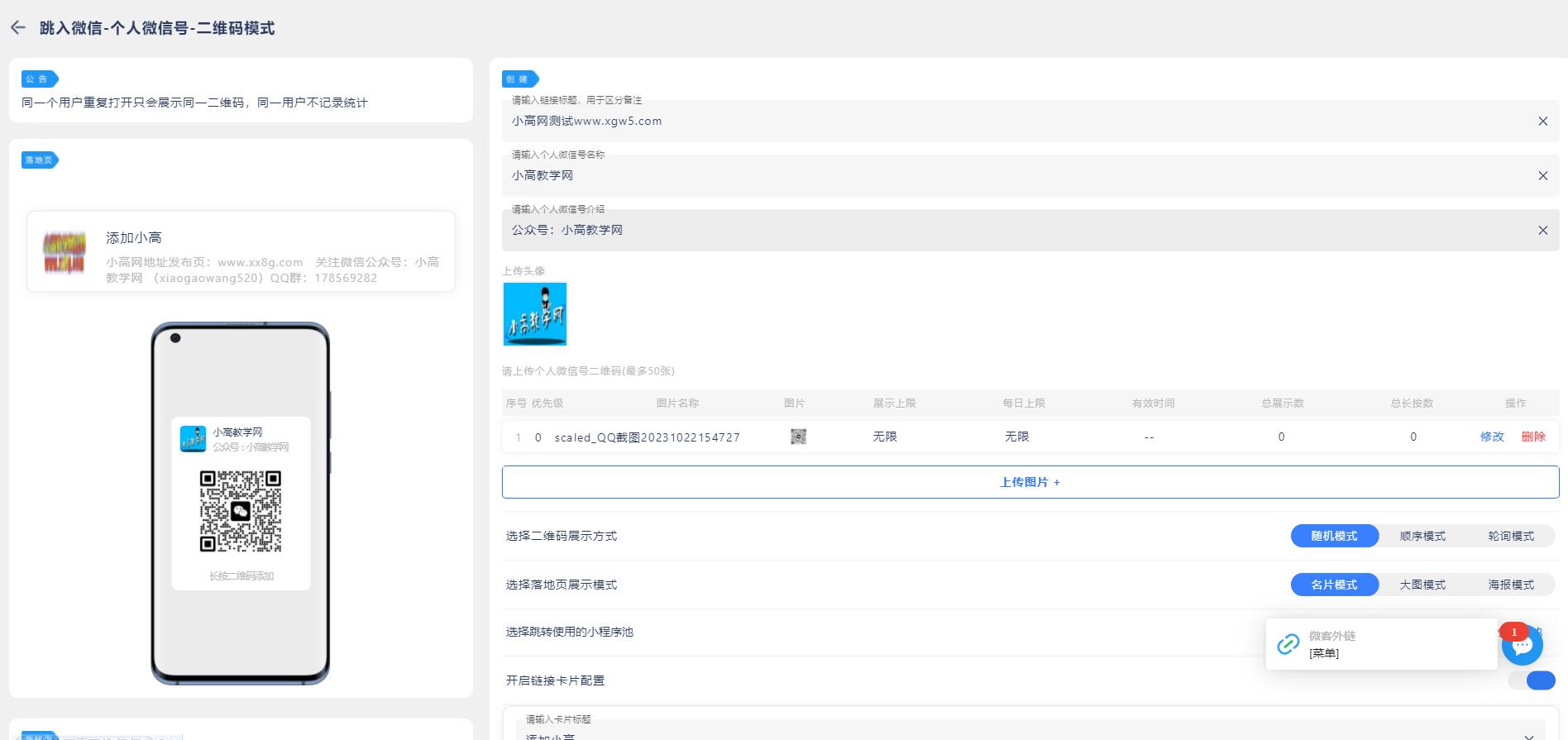Click the link title input field
Screen dimensions: 1568x740
click(x=1030, y=121)
